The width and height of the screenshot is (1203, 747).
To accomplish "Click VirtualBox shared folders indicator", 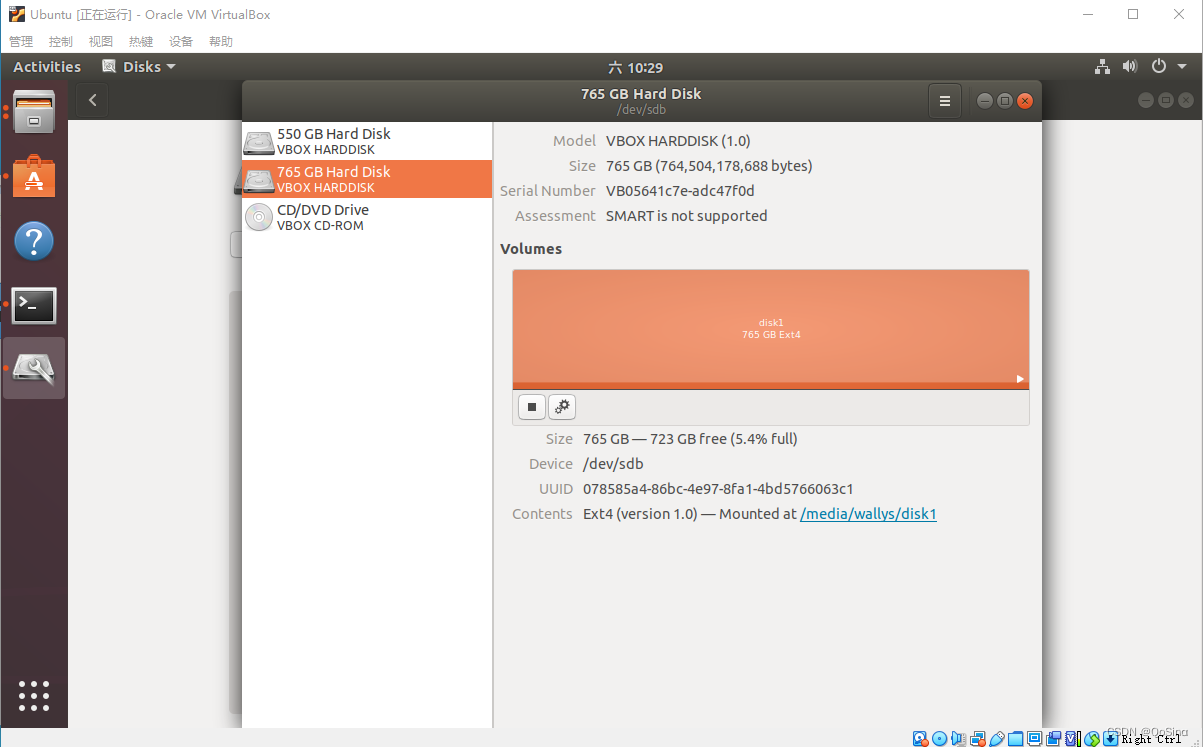I will tap(1015, 738).
